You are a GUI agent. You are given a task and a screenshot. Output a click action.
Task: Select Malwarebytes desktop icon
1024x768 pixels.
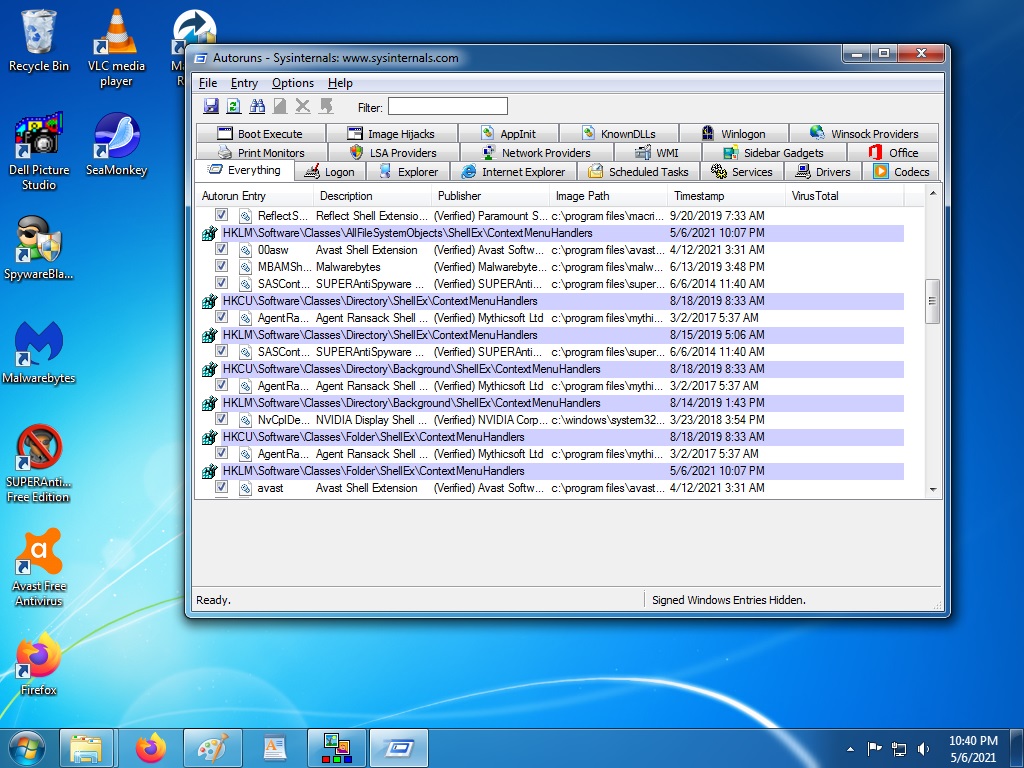(39, 352)
